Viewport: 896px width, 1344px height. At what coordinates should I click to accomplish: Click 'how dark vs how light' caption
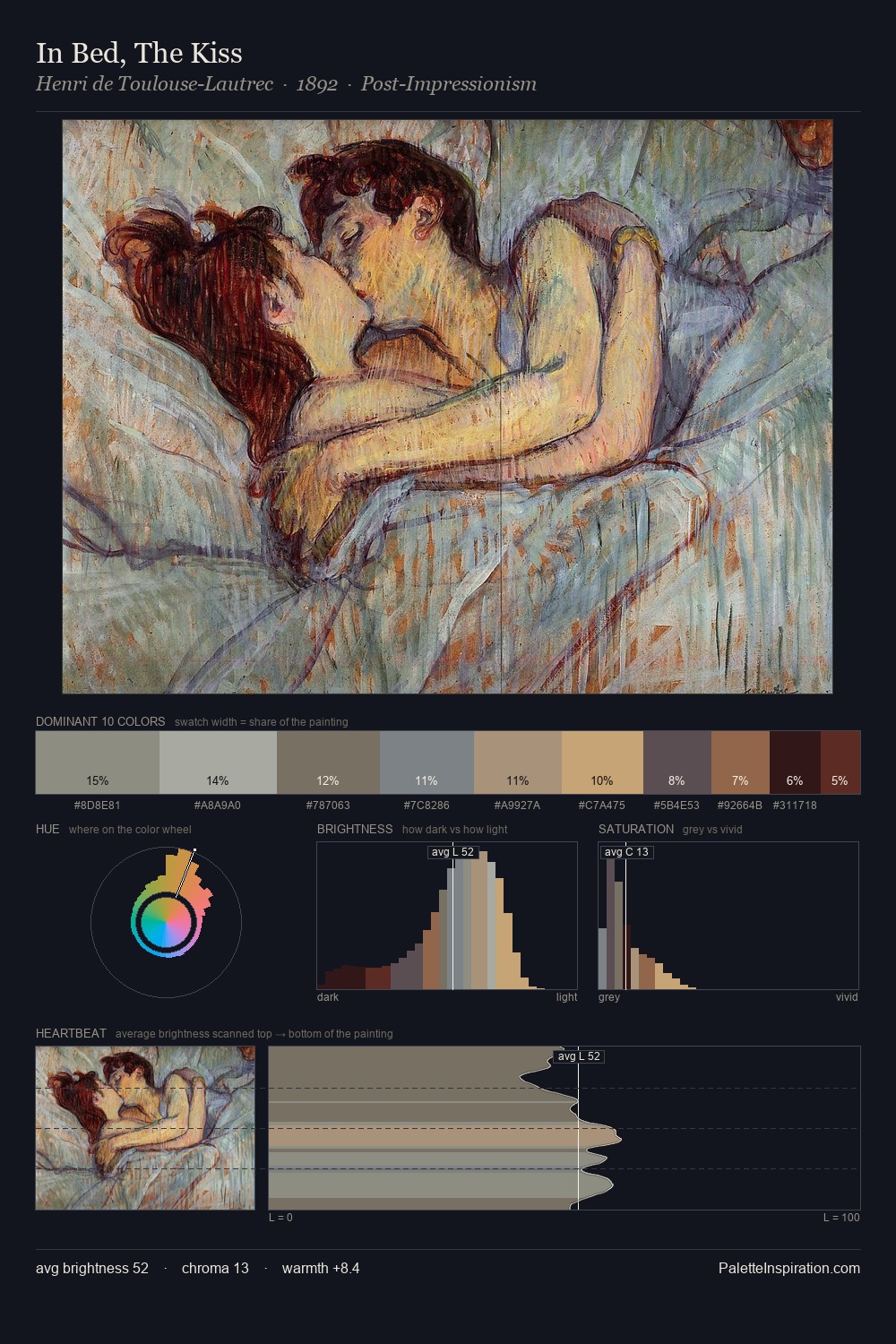point(455,830)
